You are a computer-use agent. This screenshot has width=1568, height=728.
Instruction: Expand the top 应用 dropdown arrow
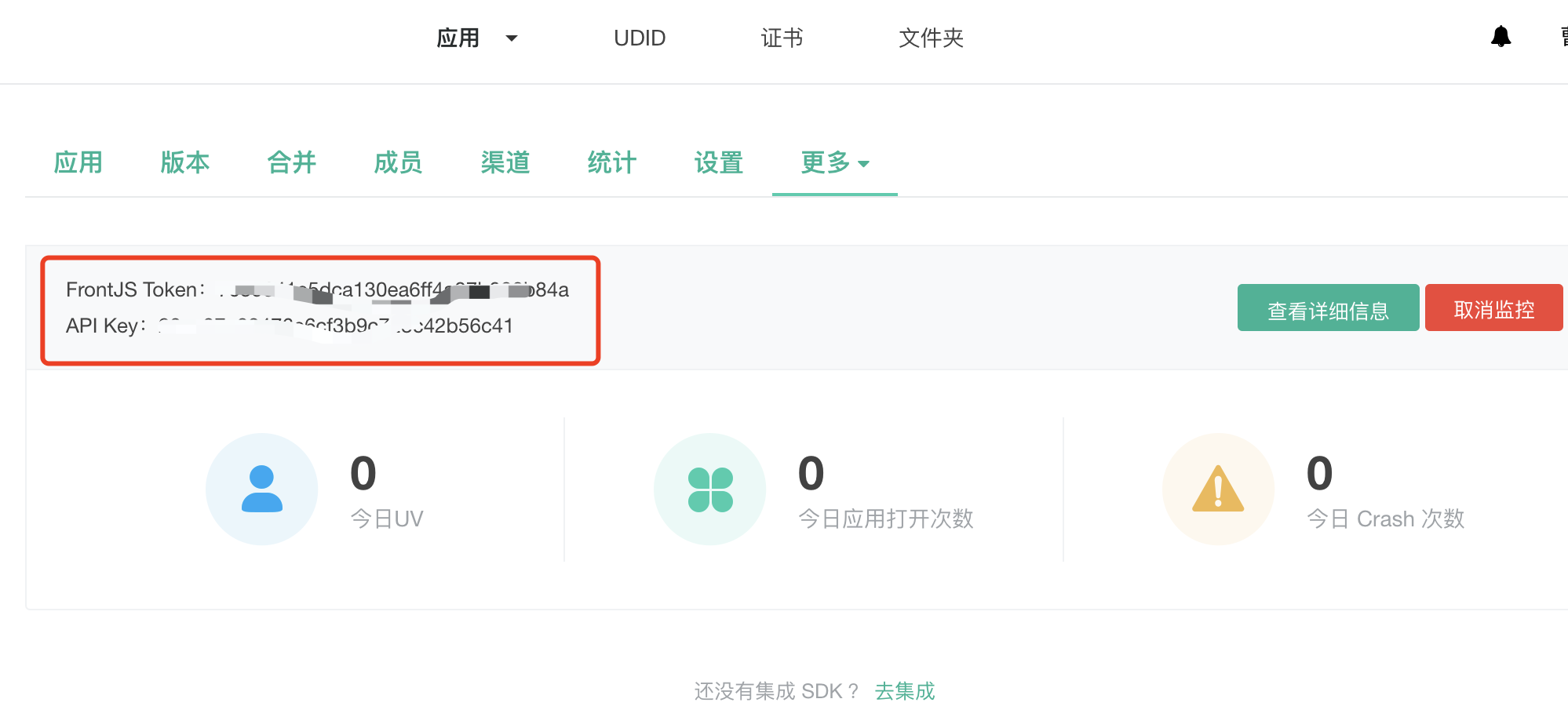pos(512,38)
